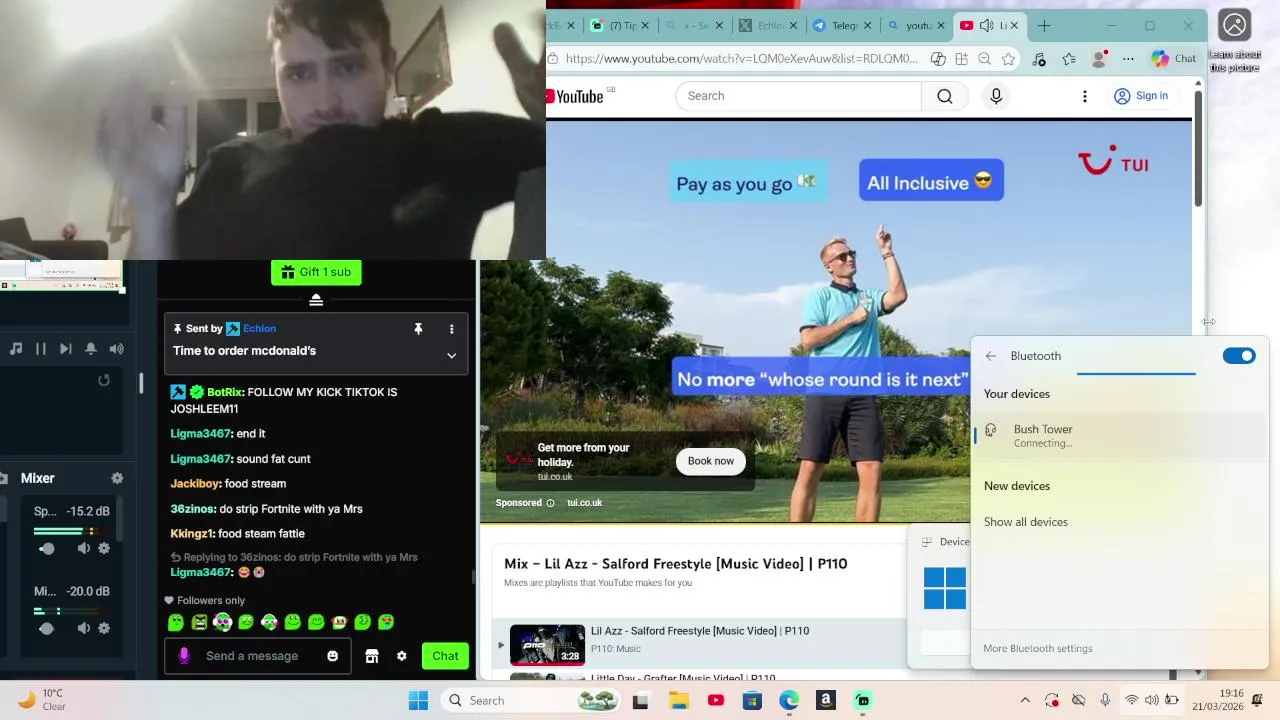
Task: Open the Windows Start menu
Action: coord(418,701)
